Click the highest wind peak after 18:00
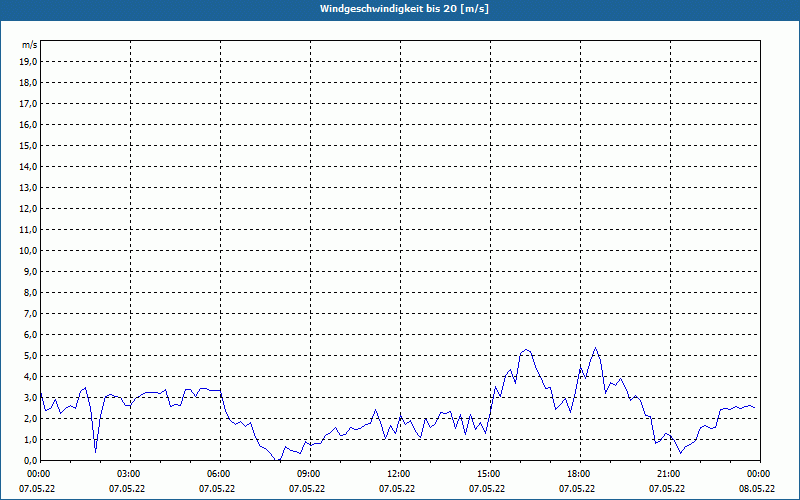800x500 pixels. (595, 348)
